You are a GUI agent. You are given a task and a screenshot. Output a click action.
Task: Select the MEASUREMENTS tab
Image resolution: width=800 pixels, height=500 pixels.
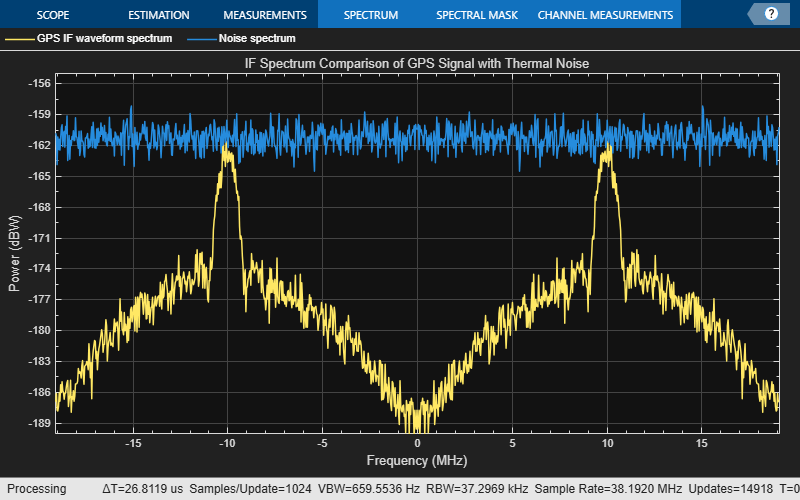[x=265, y=15]
